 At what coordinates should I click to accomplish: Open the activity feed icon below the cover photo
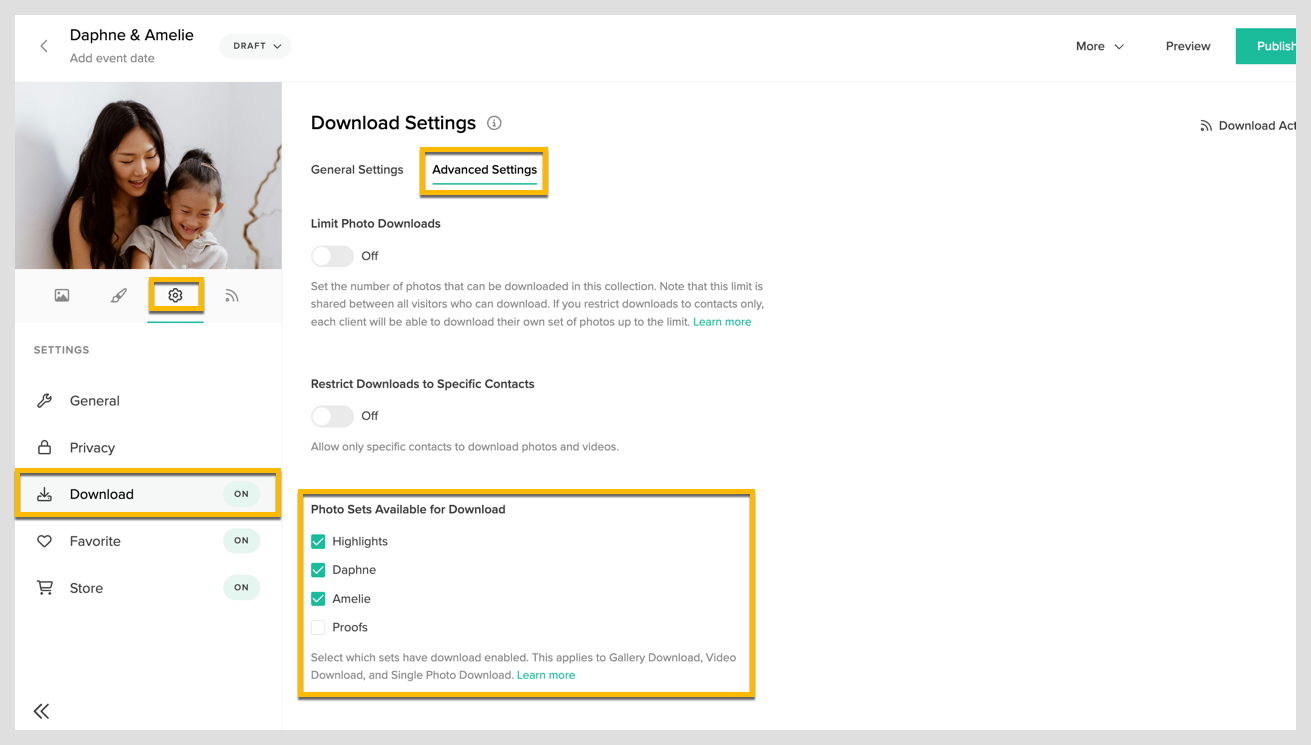pos(233,295)
